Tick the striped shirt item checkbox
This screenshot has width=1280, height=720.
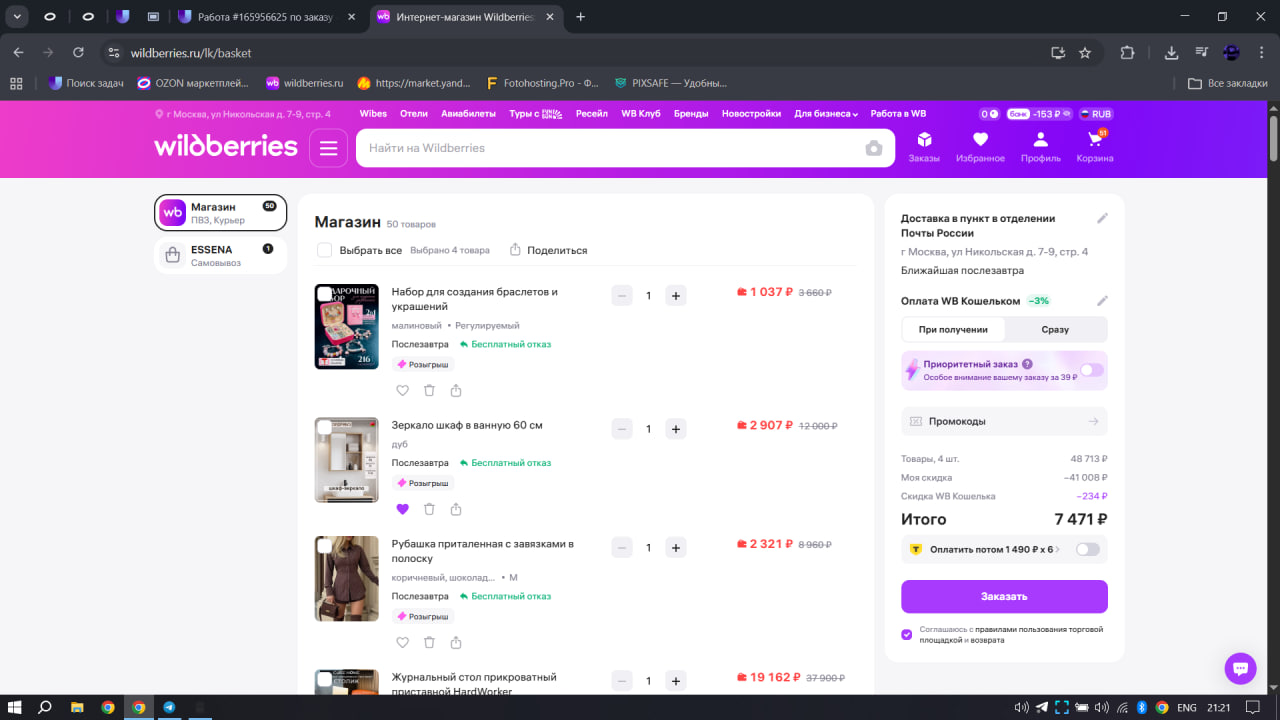tap(324, 546)
